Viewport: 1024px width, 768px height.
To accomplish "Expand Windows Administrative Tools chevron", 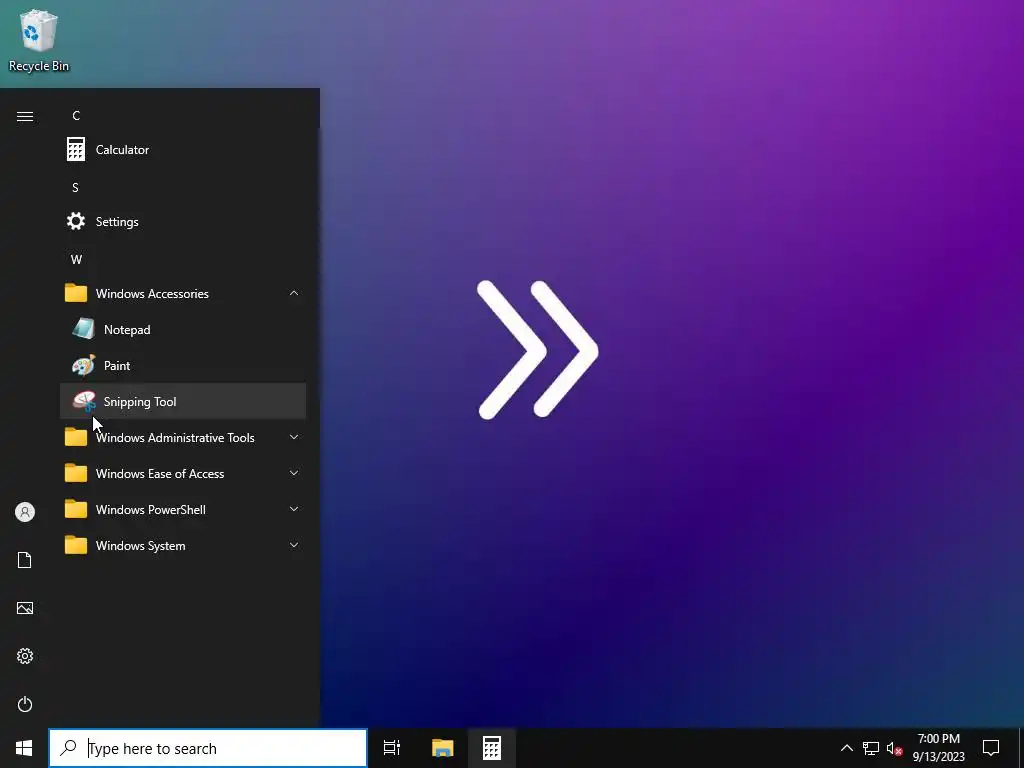I will tap(294, 437).
